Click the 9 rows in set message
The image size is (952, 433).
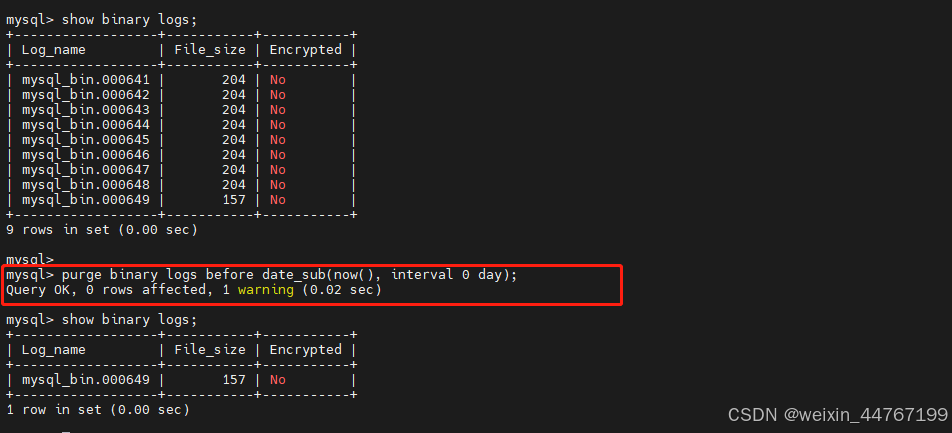click(x=101, y=230)
